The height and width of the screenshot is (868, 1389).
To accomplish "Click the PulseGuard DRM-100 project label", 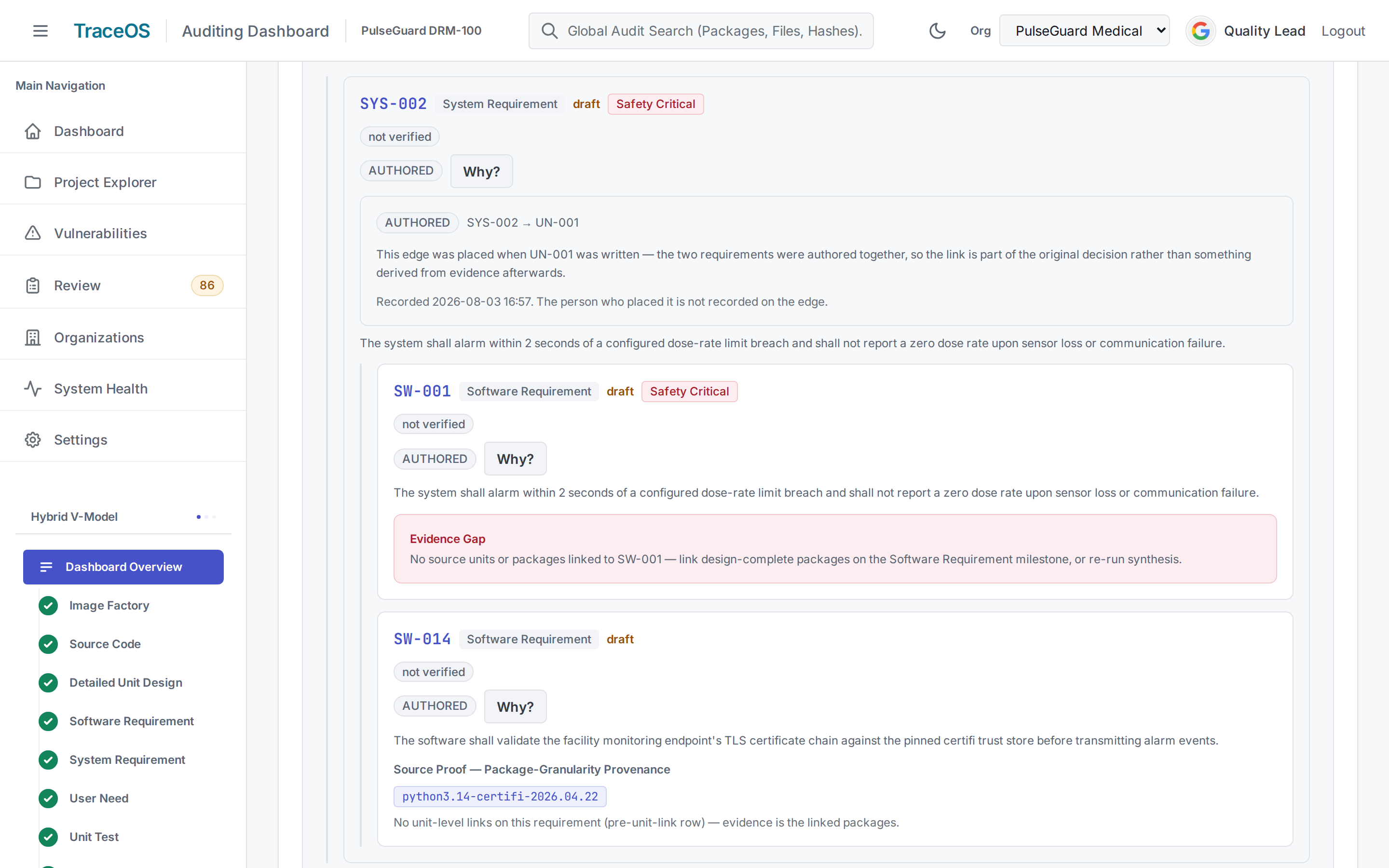I will [x=422, y=31].
